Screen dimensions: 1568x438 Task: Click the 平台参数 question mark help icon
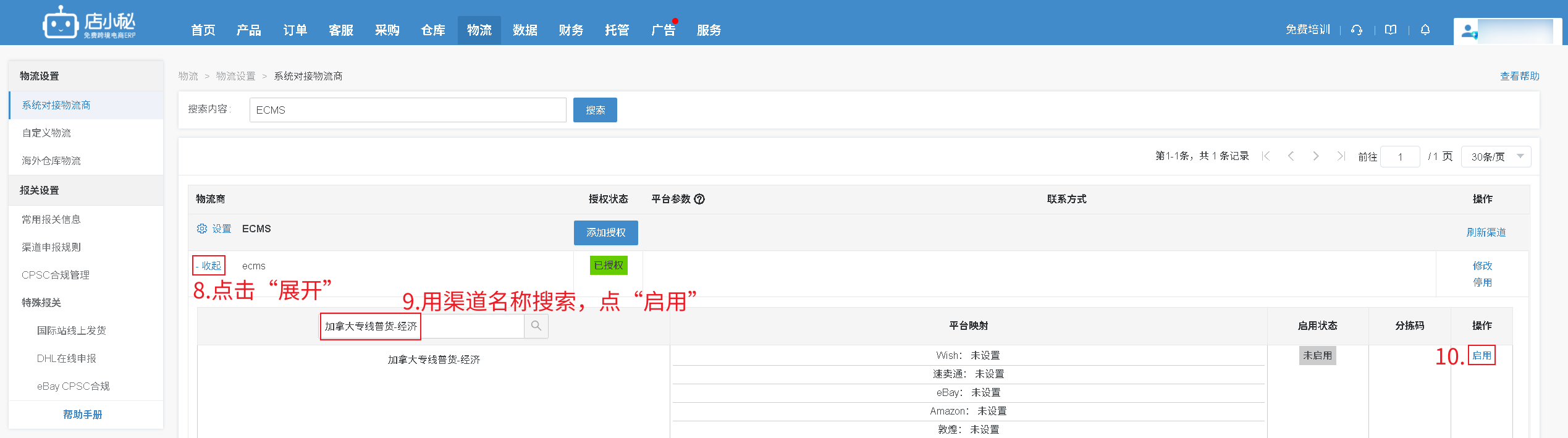pos(699,199)
